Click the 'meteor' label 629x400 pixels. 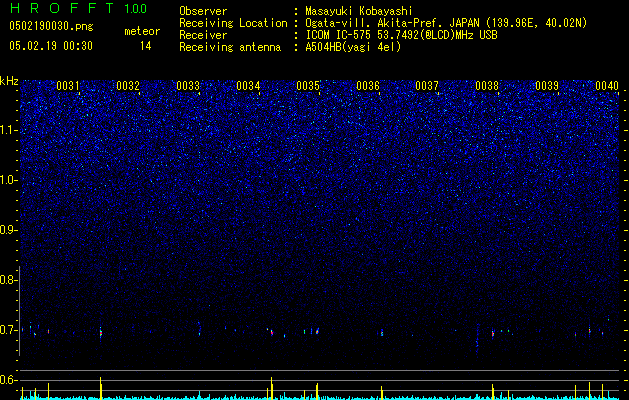tap(142, 31)
